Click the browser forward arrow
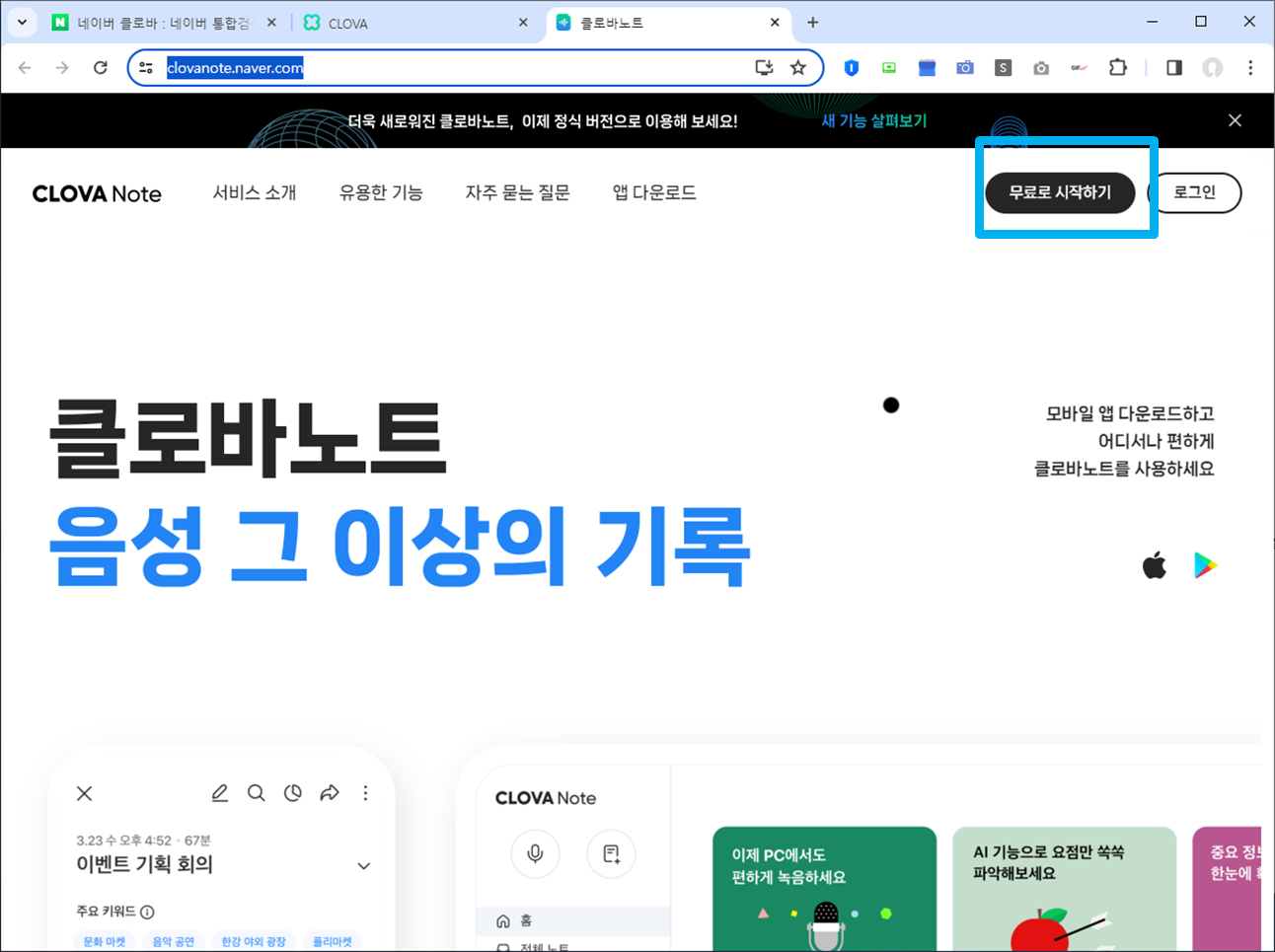Image resolution: width=1275 pixels, height=952 pixels. coord(62,68)
